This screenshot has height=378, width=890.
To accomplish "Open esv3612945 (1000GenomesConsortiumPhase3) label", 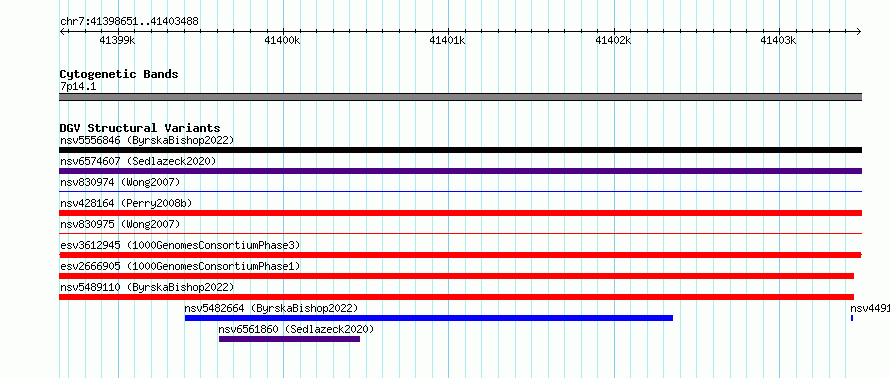I will pyautogui.click(x=180, y=245).
